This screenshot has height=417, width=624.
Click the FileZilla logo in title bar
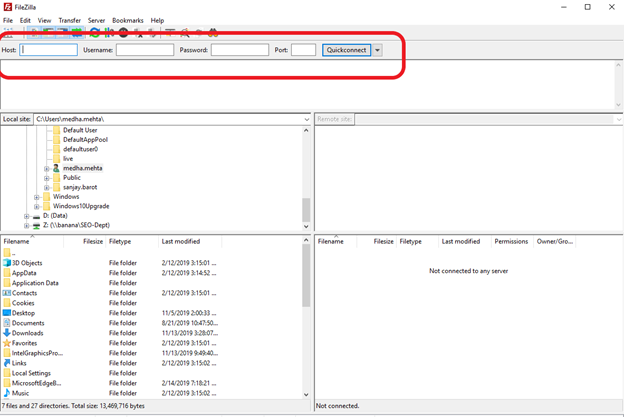(8, 7)
